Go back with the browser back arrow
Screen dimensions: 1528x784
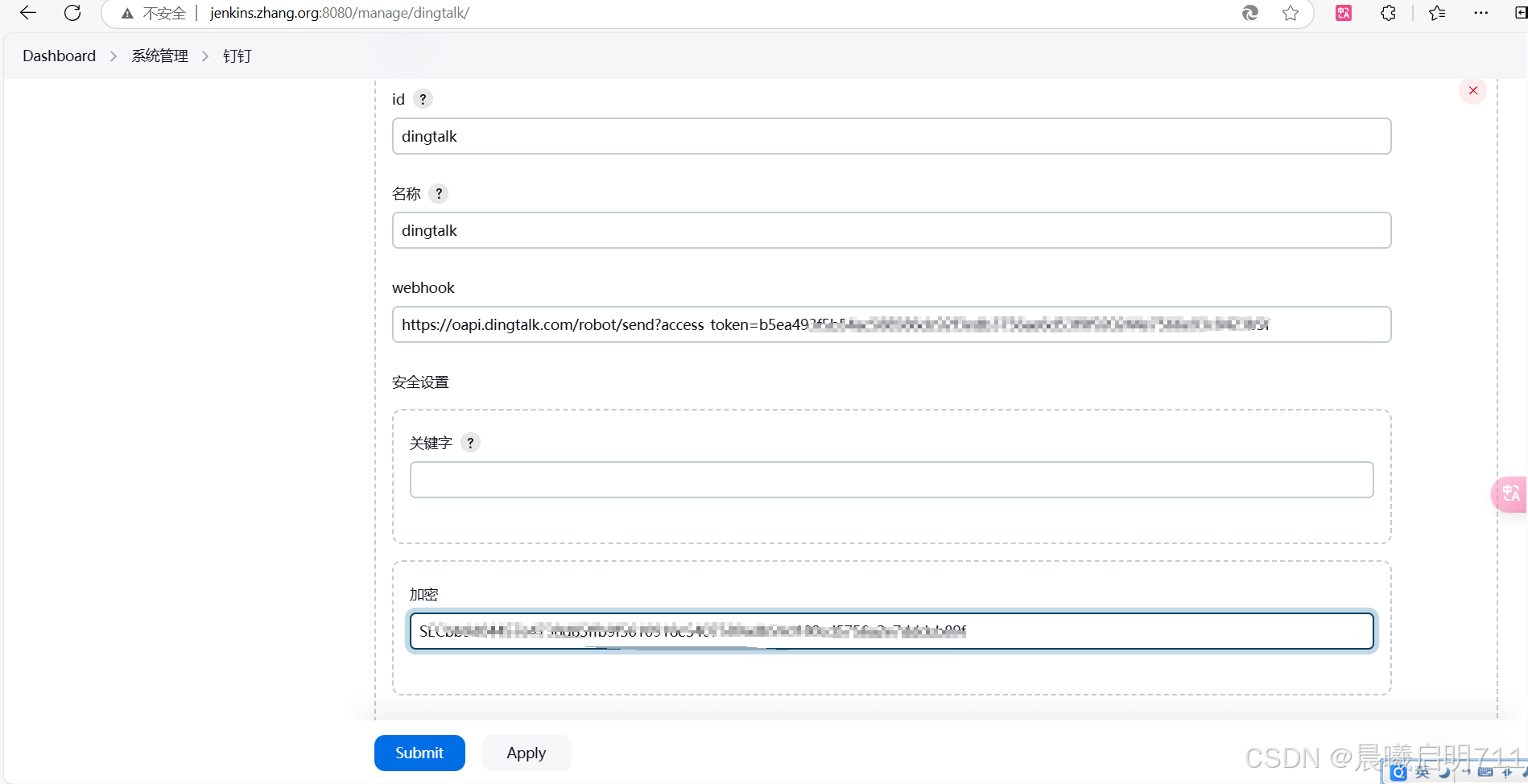(x=28, y=13)
